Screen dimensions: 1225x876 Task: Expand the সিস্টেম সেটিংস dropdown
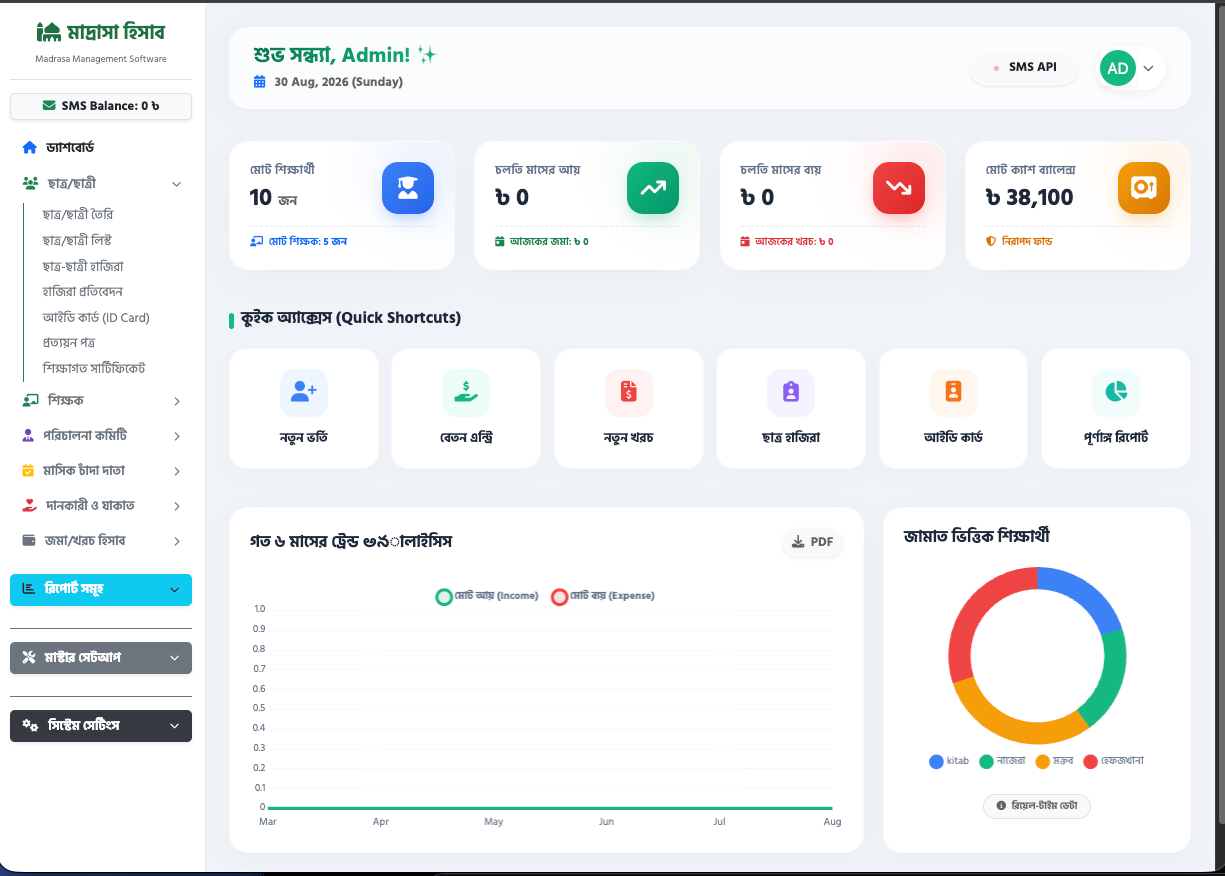(101, 726)
